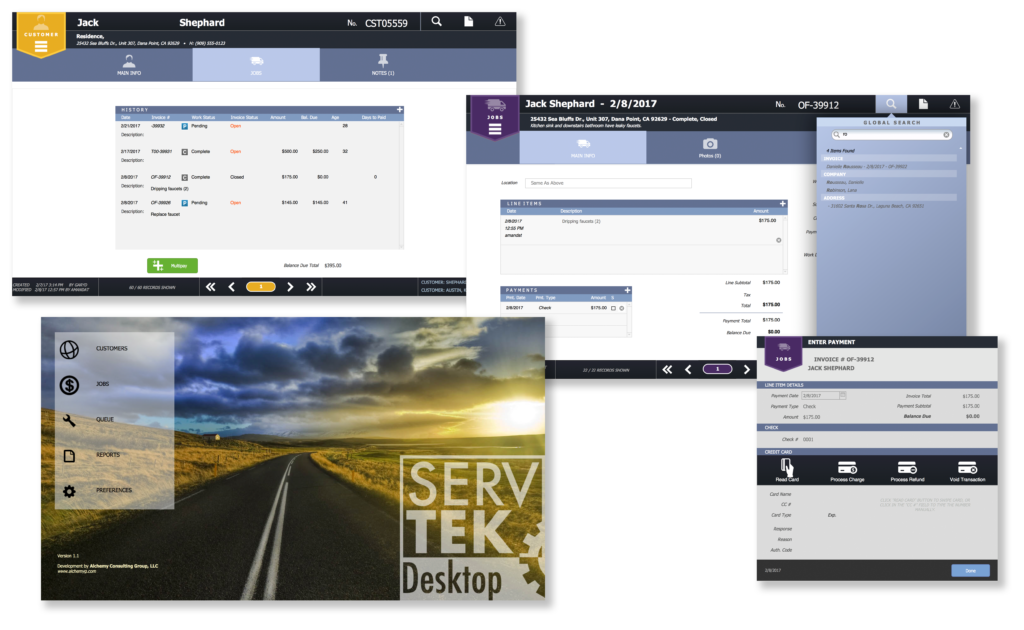Click the circle icon on the Check payment row
1024x630 pixels.
pos(622,308)
